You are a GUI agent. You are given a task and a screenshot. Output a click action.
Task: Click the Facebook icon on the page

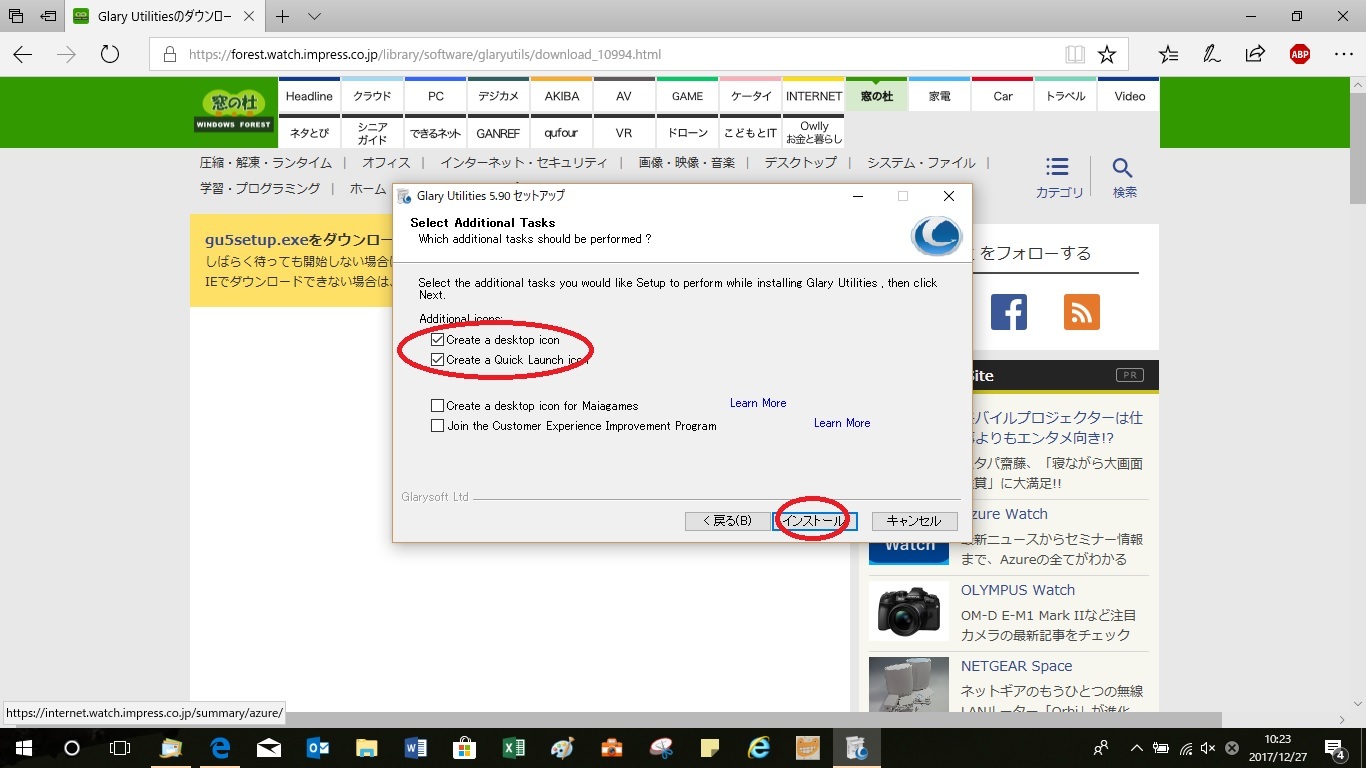click(x=1009, y=312)
